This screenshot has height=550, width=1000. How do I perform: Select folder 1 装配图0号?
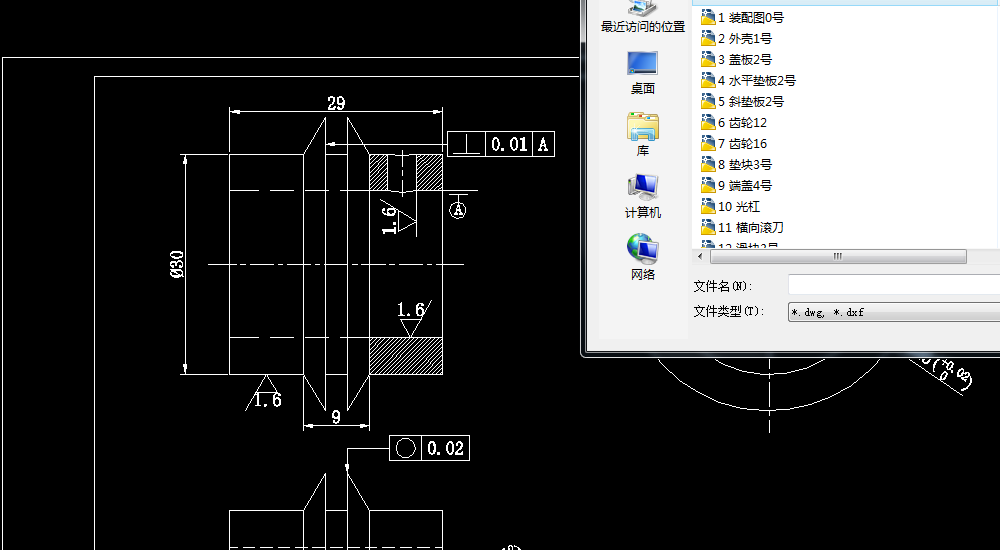coord(742,17)
